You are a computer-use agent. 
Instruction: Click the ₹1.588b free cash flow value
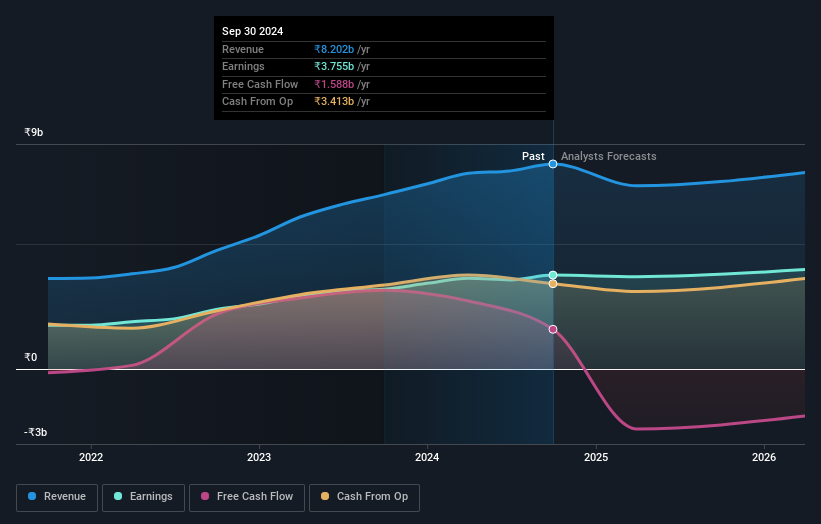coord(334,84)
